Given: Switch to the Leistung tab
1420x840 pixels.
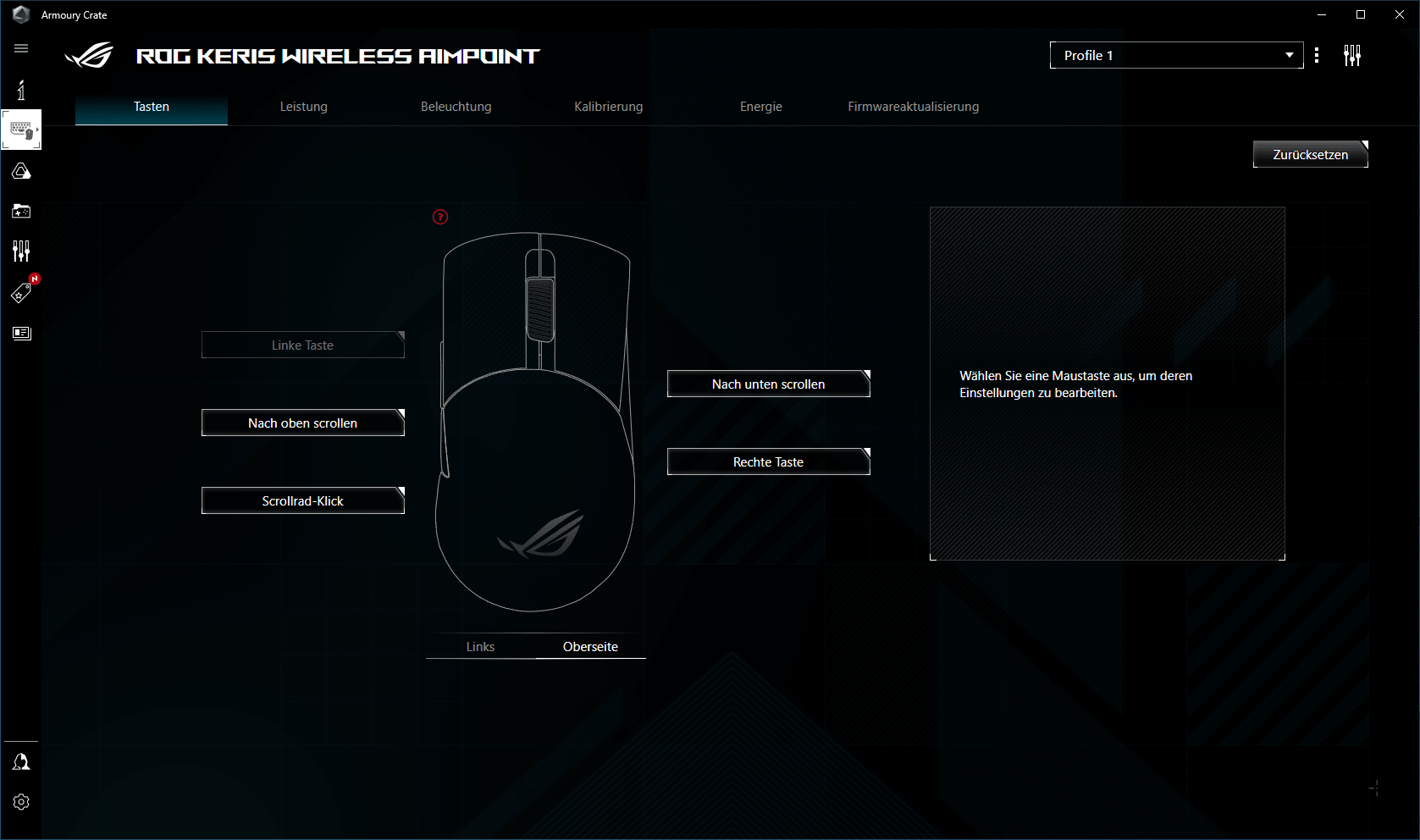Looking at the screenshot, I should point(304,107).
